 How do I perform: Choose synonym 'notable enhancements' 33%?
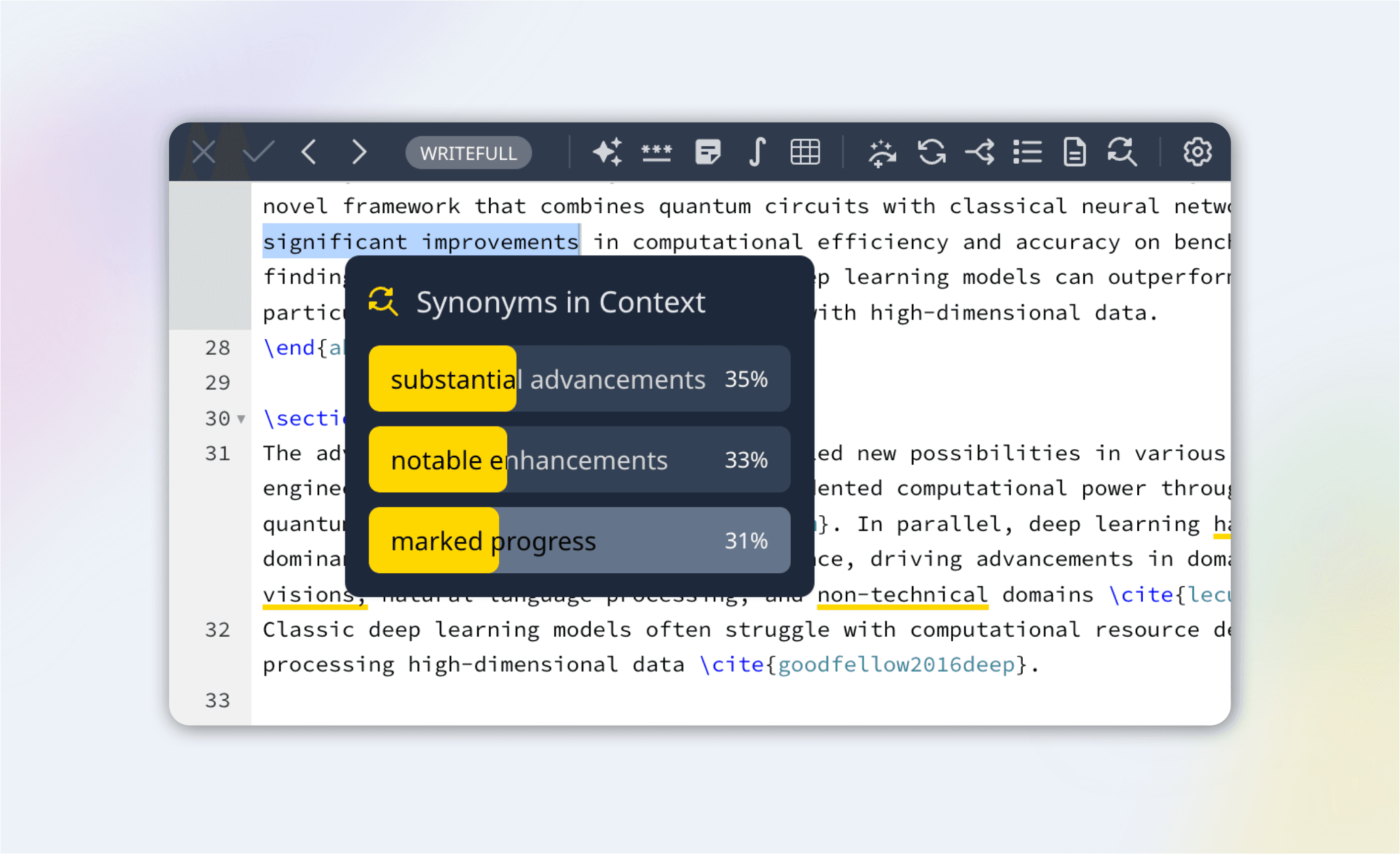pyautogui.click(x=579, y=459)
